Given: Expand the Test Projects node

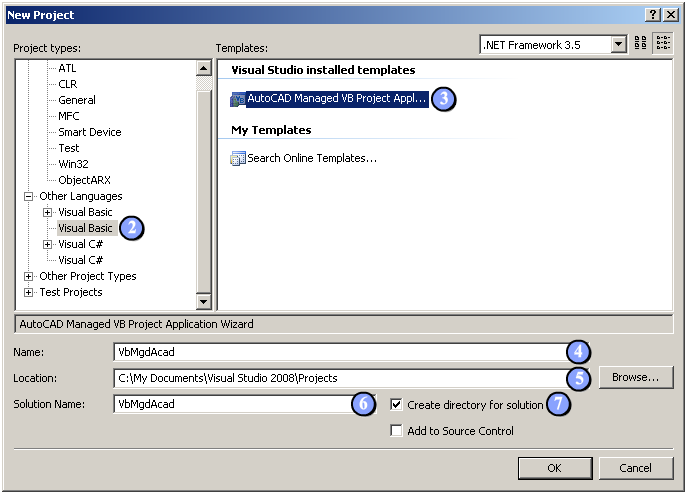Looking at the screenshot, I should click(x=28, y=292).
